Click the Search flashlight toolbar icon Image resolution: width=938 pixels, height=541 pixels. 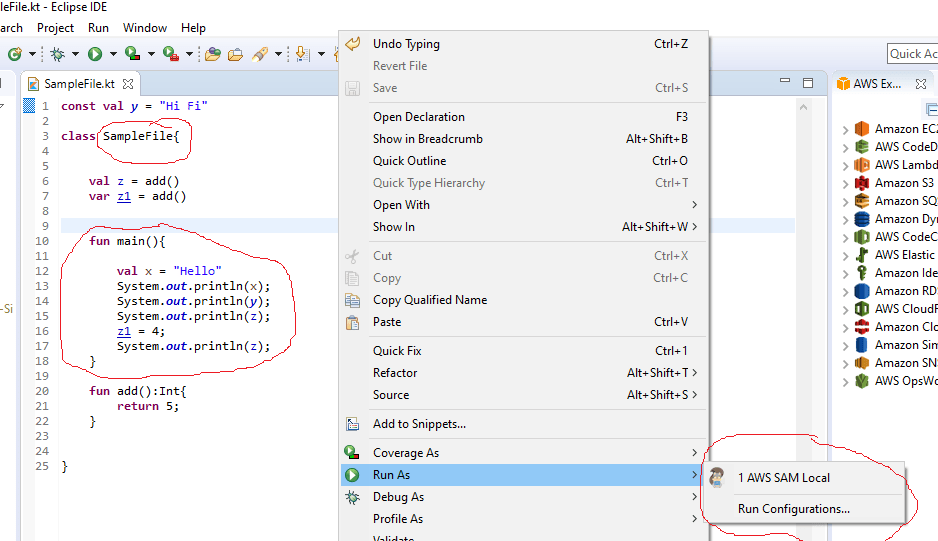260,54
